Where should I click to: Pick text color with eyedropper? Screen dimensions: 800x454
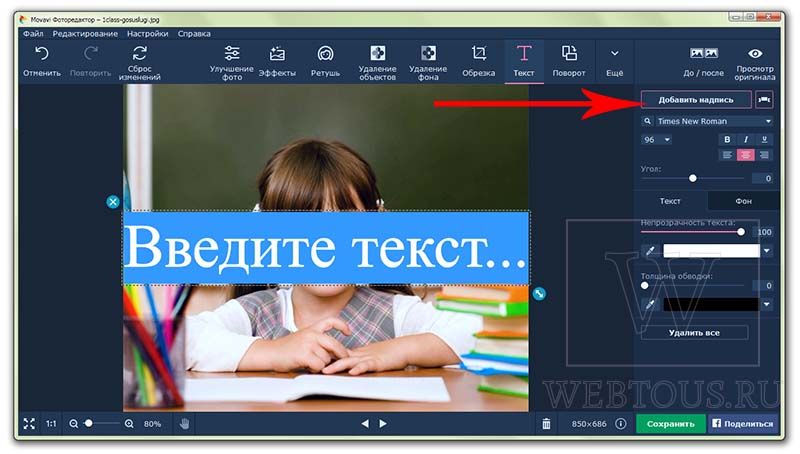point(649,250)
